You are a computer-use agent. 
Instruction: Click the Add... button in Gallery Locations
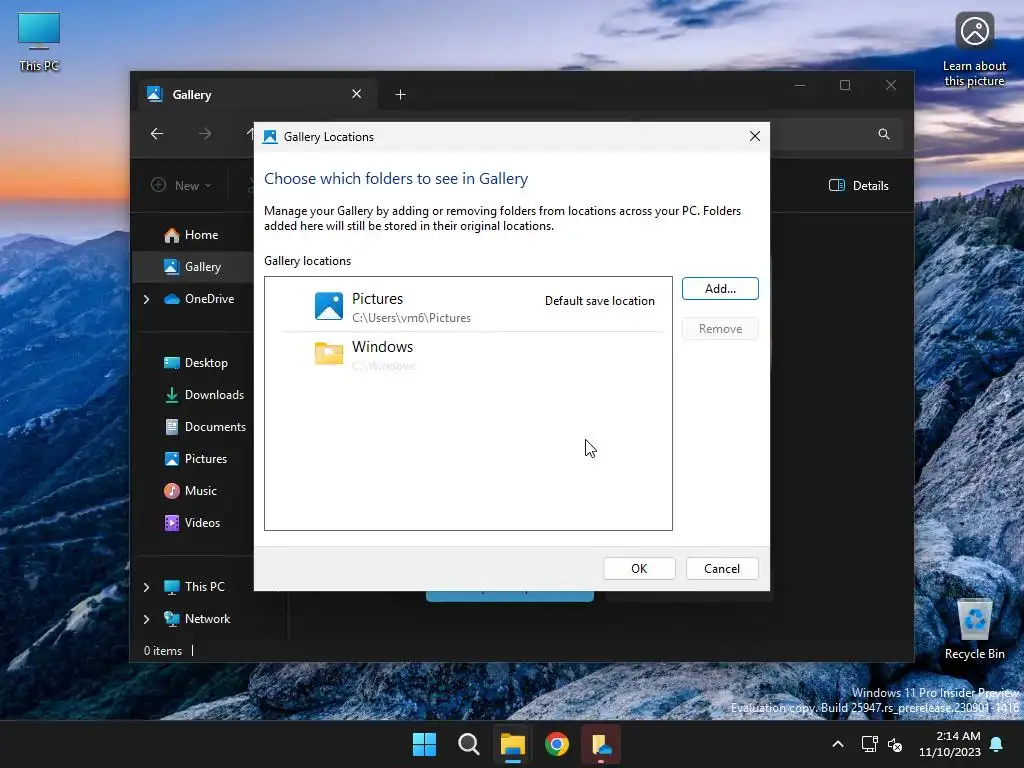(x=720, y=289)
